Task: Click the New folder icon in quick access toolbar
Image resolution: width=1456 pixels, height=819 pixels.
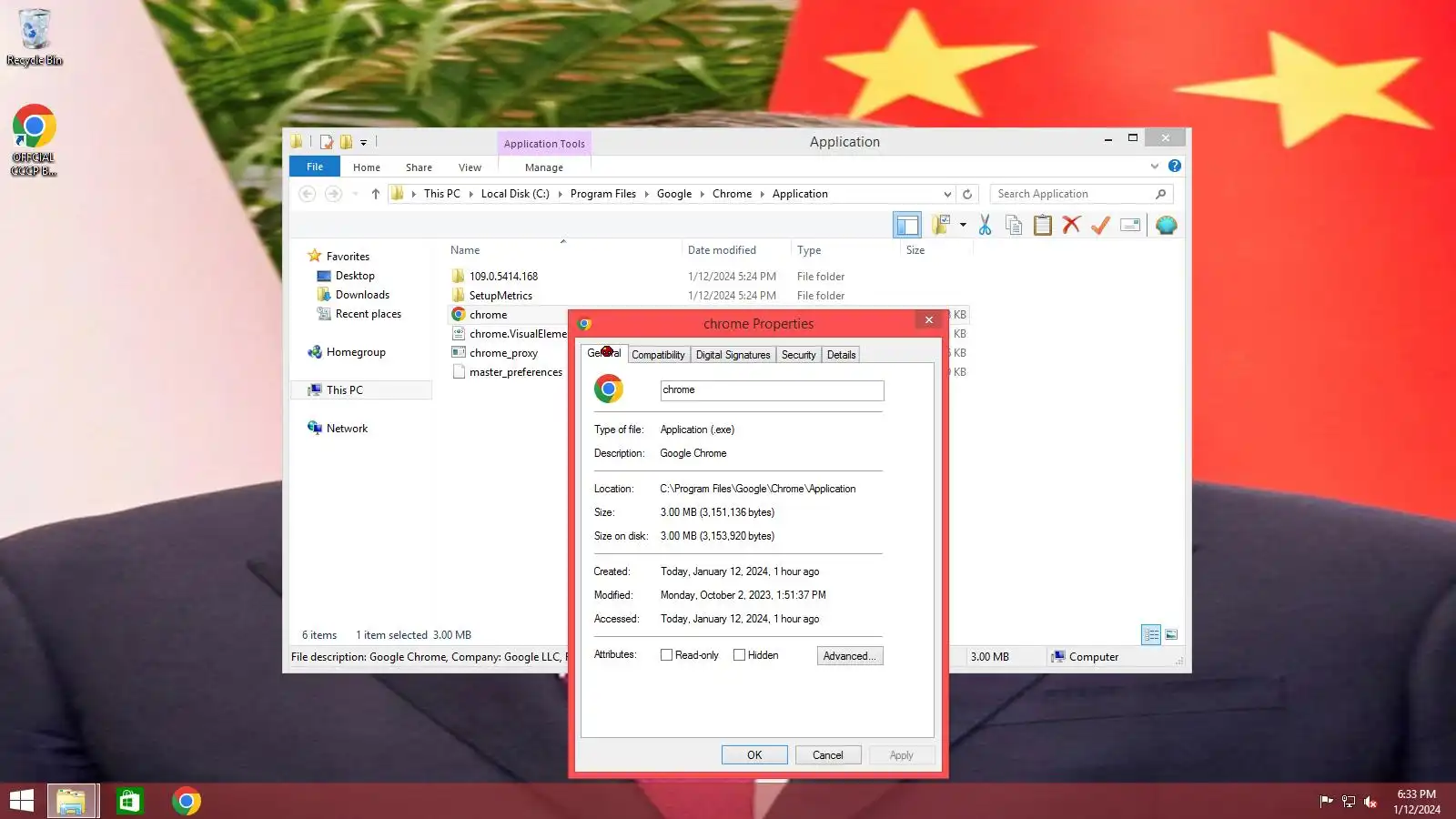Action: (346, 142)
